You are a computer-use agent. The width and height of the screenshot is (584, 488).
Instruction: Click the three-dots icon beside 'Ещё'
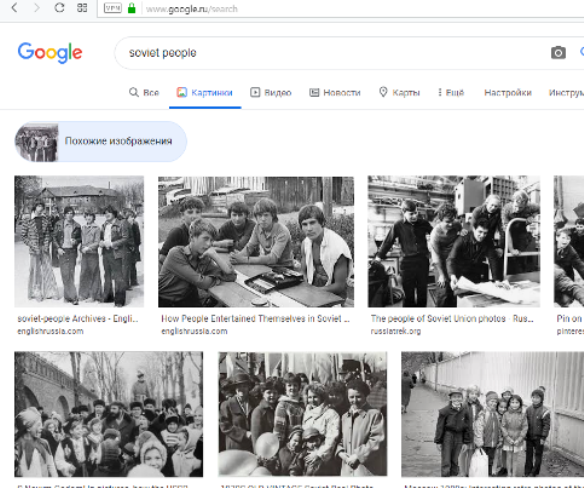(440, 92)
